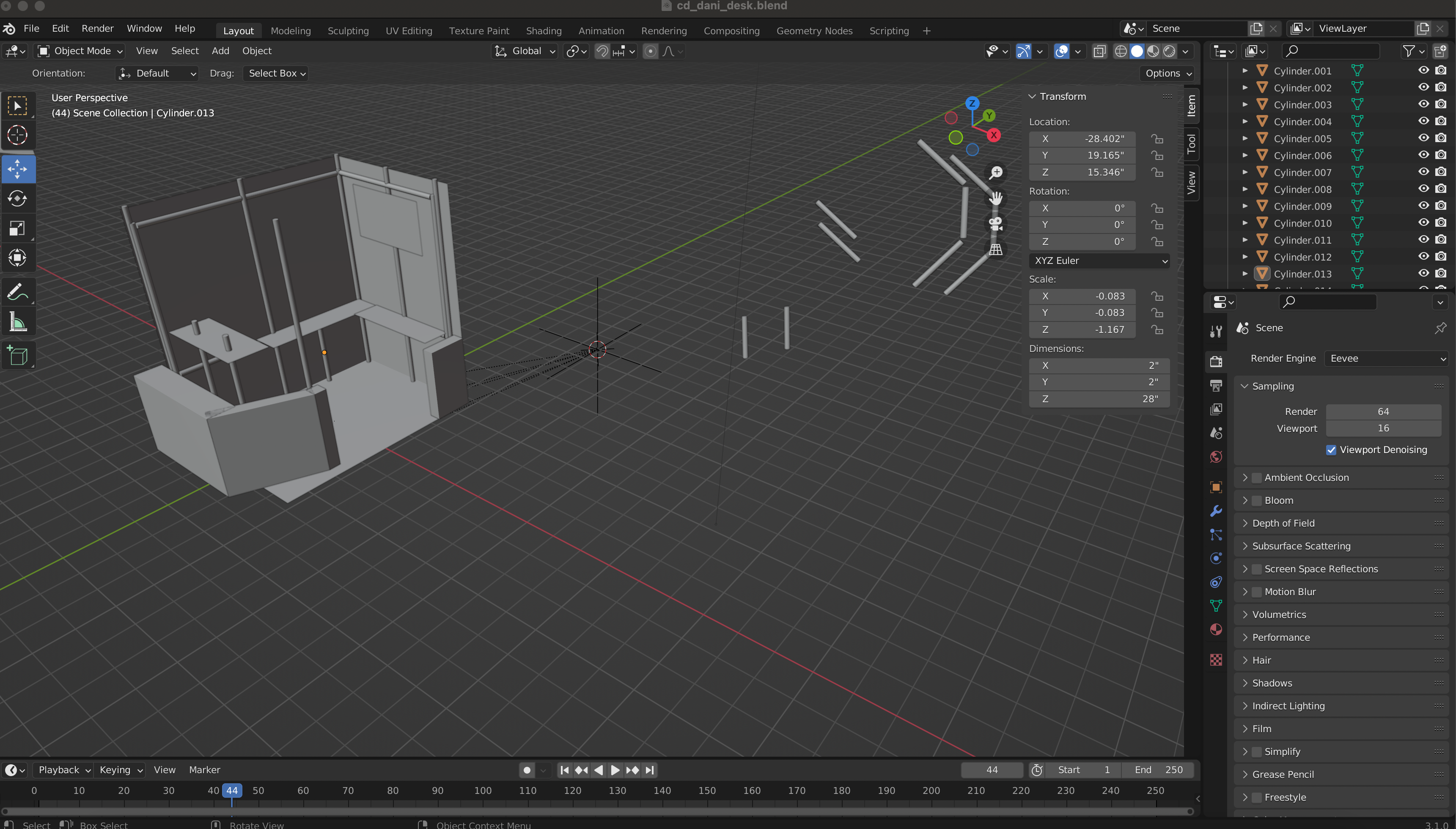Image resolution: width=1456 pixels, height=829 pixels.
Task: Open Modifier wrench properties tab
Action: point(1216,511)
